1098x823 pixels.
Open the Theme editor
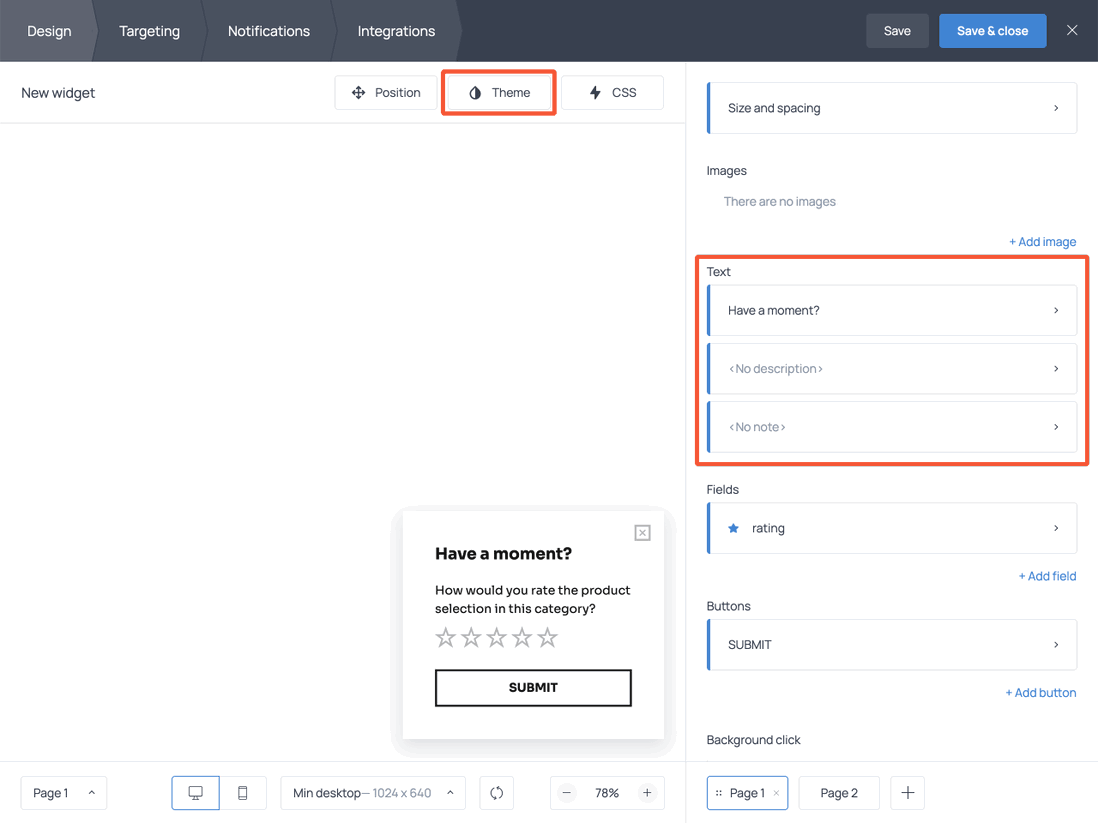(498, 92)
